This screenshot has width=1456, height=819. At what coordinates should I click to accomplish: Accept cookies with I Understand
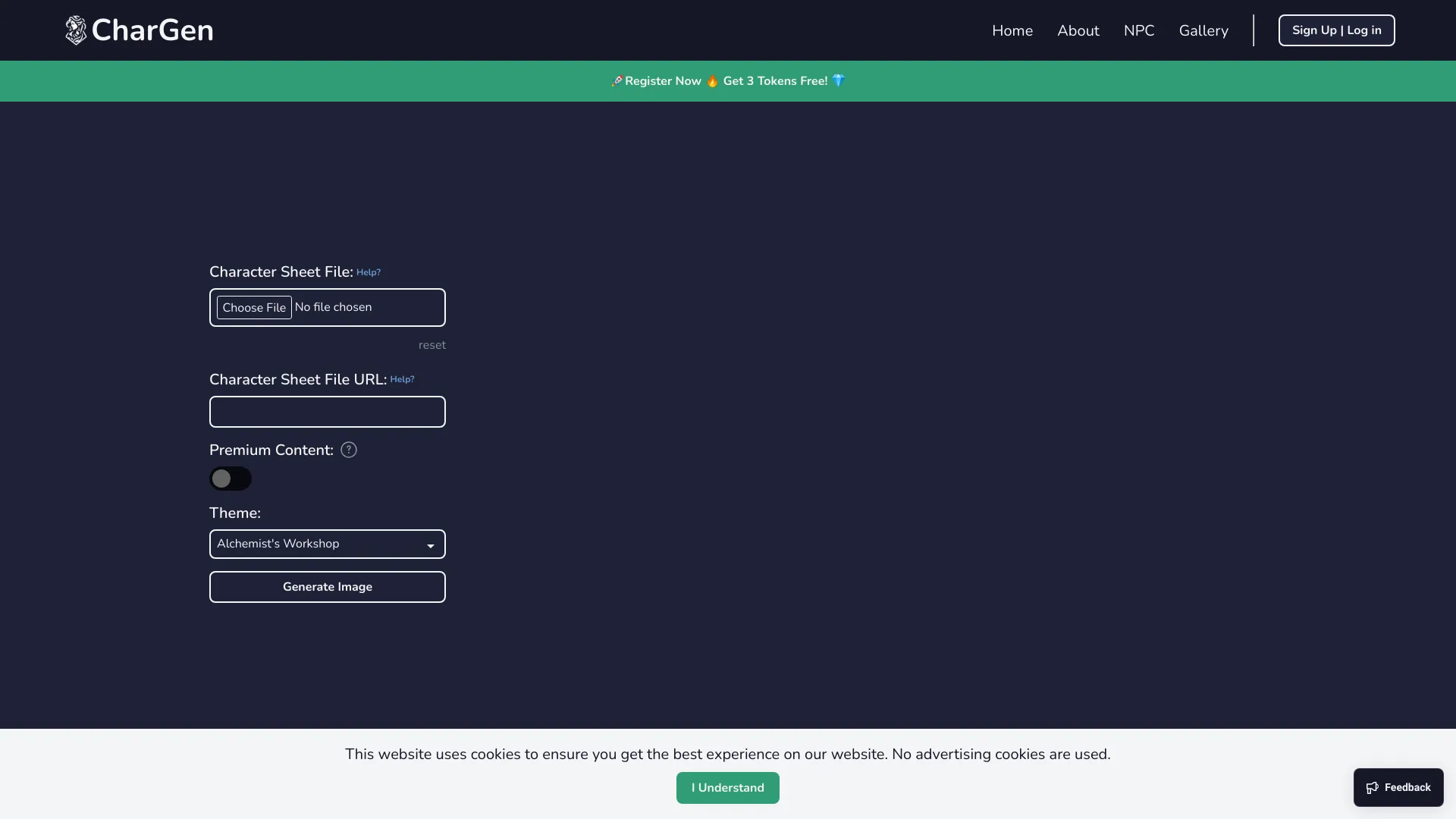727,787
